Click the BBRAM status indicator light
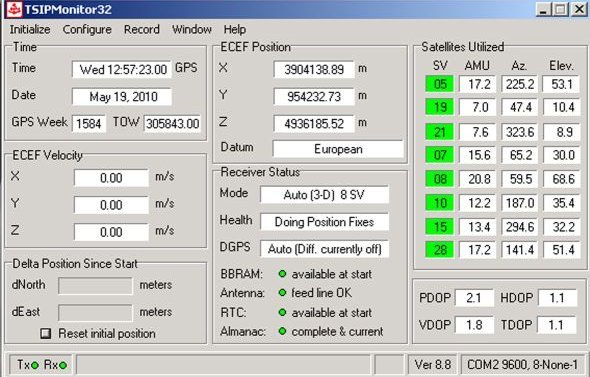Image resolution: width=590 pixels, height=377 pixels. [282, 274]
